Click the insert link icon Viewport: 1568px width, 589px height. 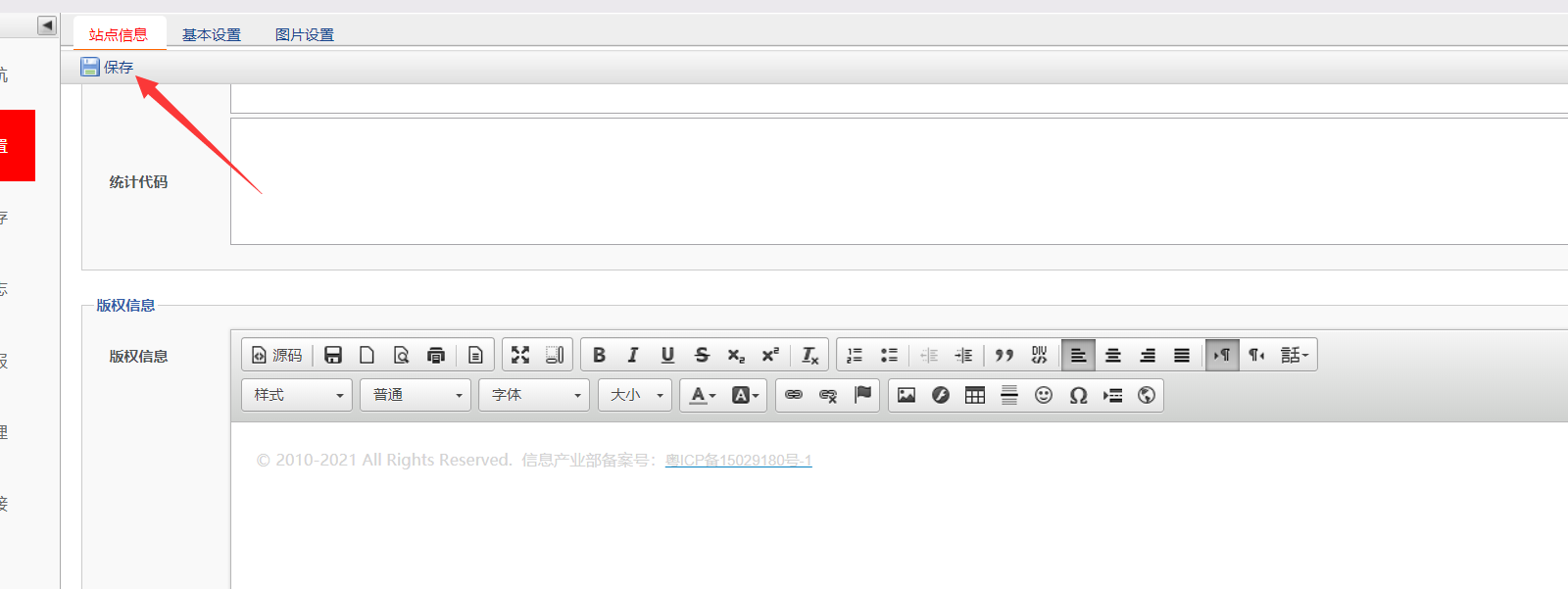pos(794,395)
